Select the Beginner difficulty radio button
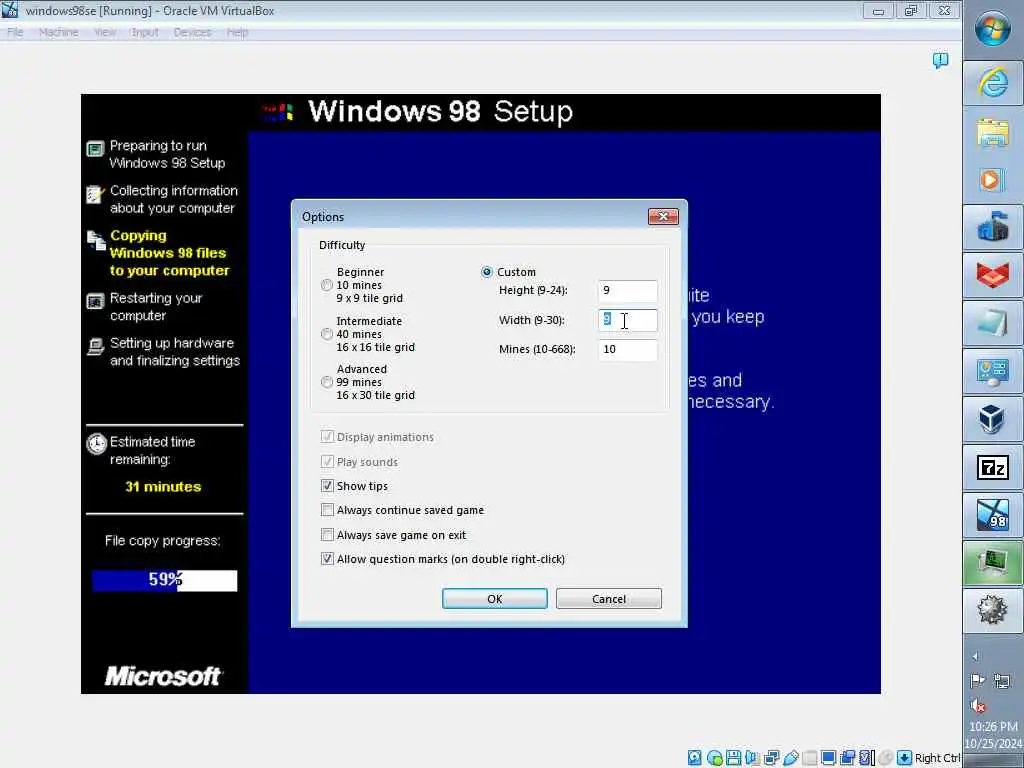This screenshot has width=1024, height=768. (x=327, y=285)
